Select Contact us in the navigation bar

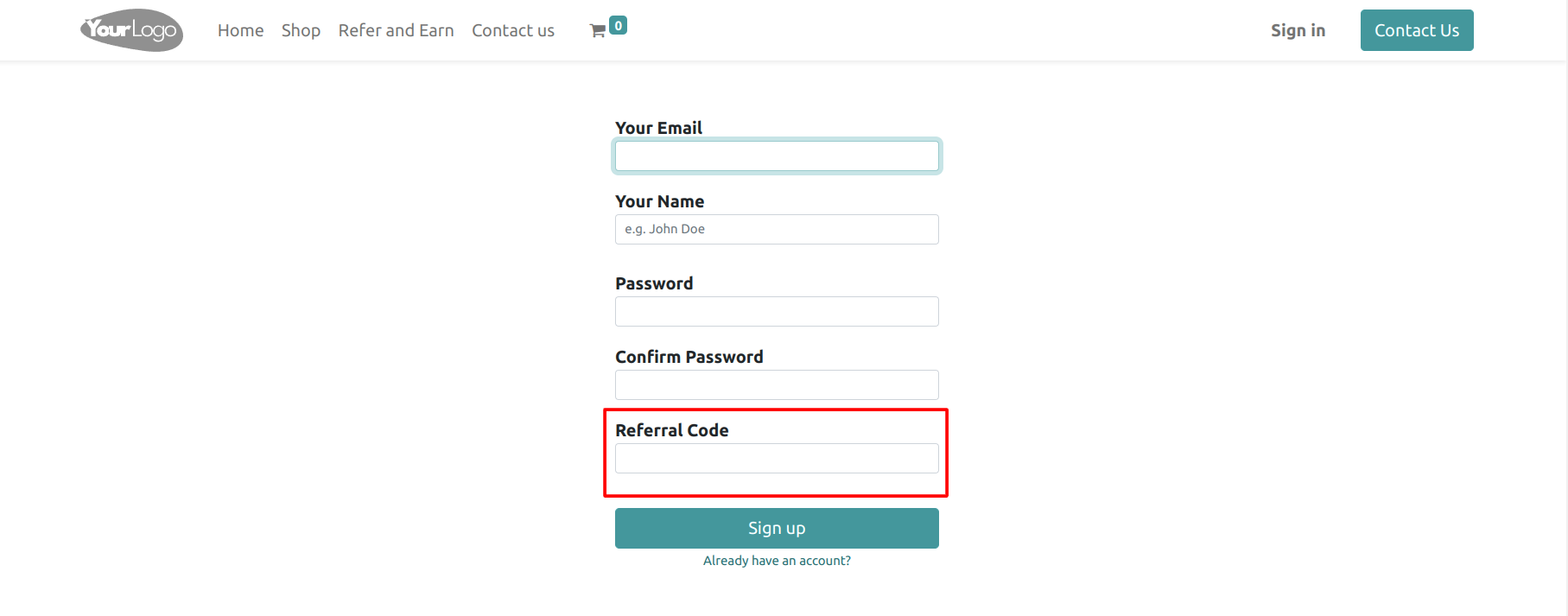click(513, 30)
